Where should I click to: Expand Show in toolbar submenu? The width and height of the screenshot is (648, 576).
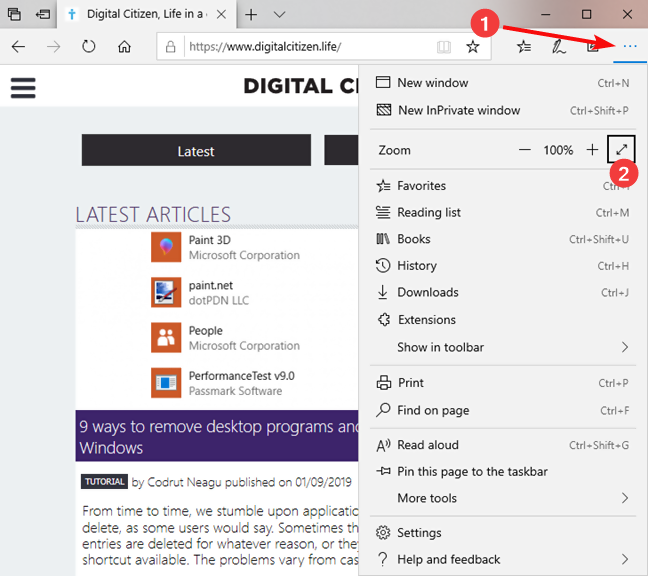(x=503, y=347)
